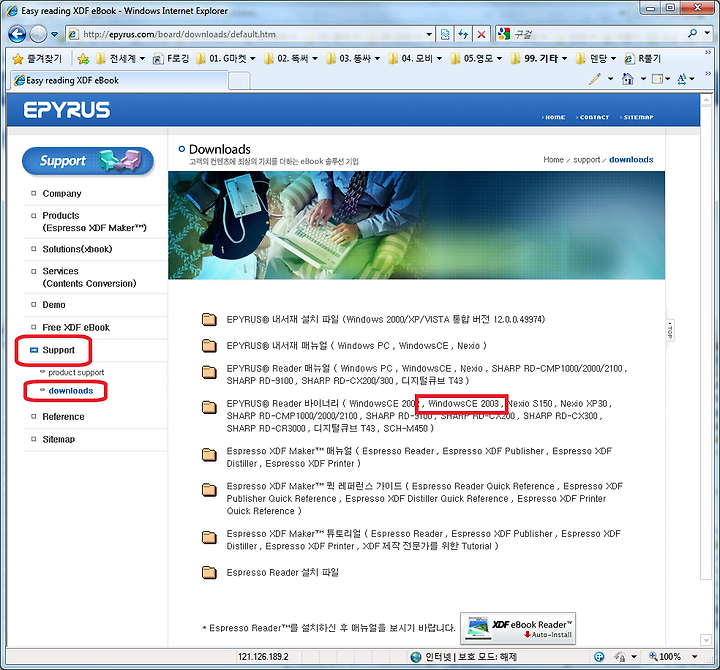Screen dimensions: 720x670
Task: Click XDF eBook Reader Auto-Install button
Action: tap(518, 629)
